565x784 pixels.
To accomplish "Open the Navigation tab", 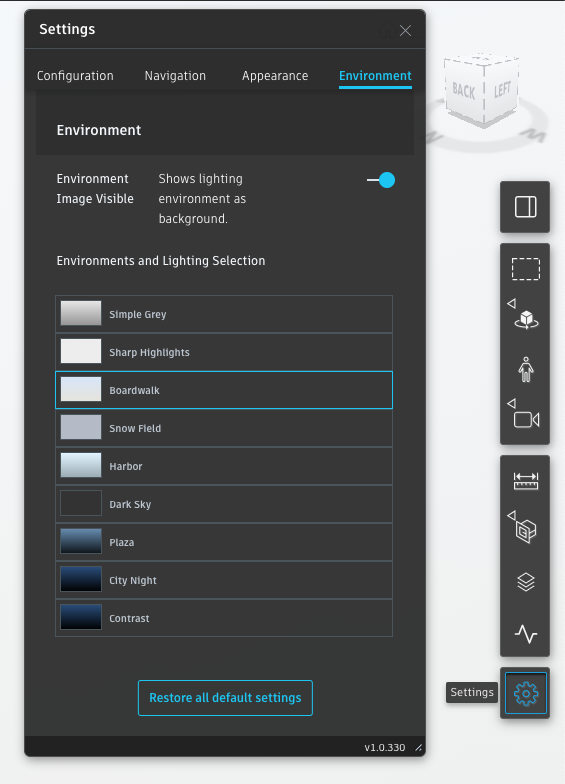I will [175, 76].
